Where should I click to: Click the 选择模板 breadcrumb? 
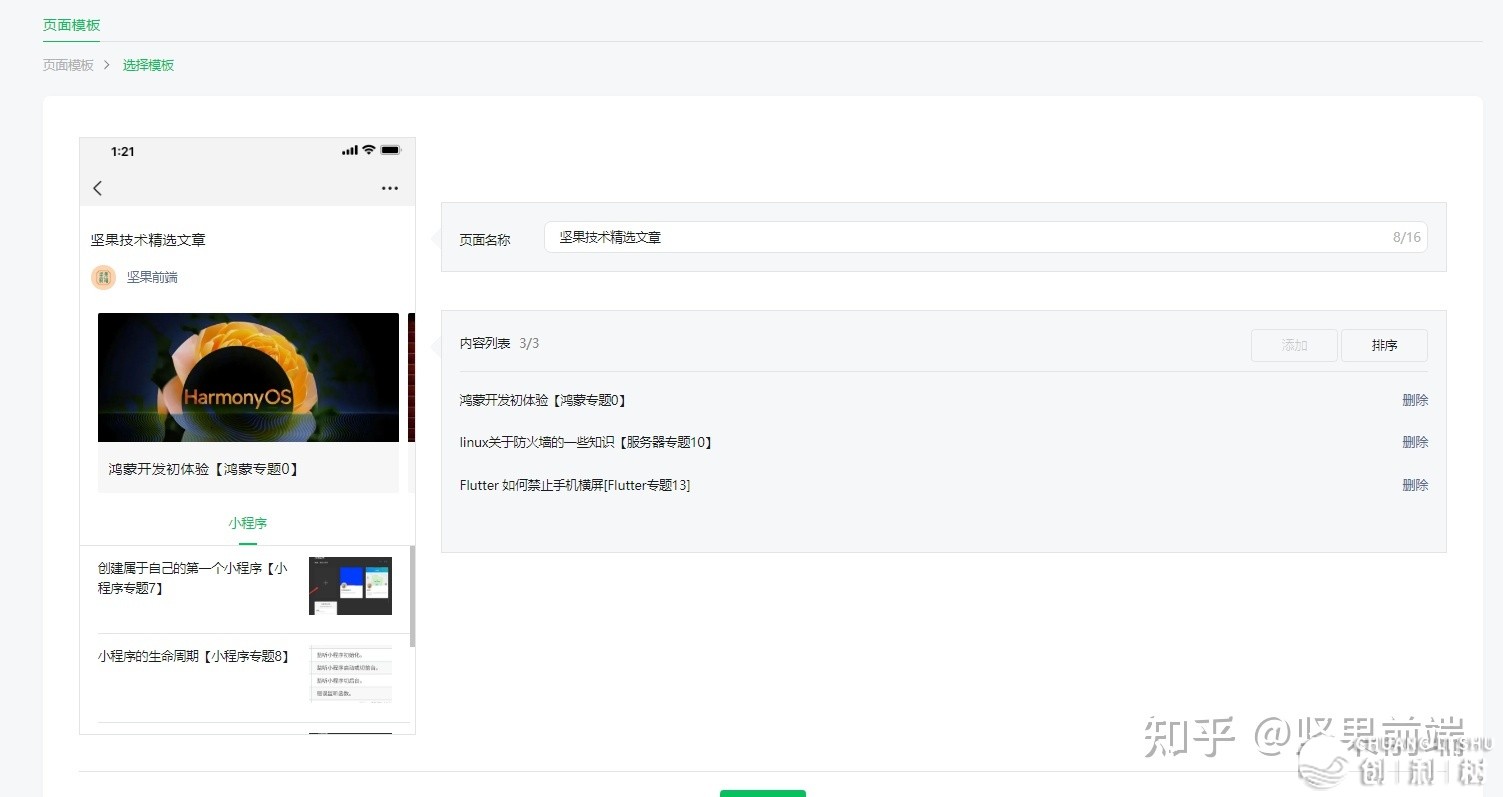148,65
